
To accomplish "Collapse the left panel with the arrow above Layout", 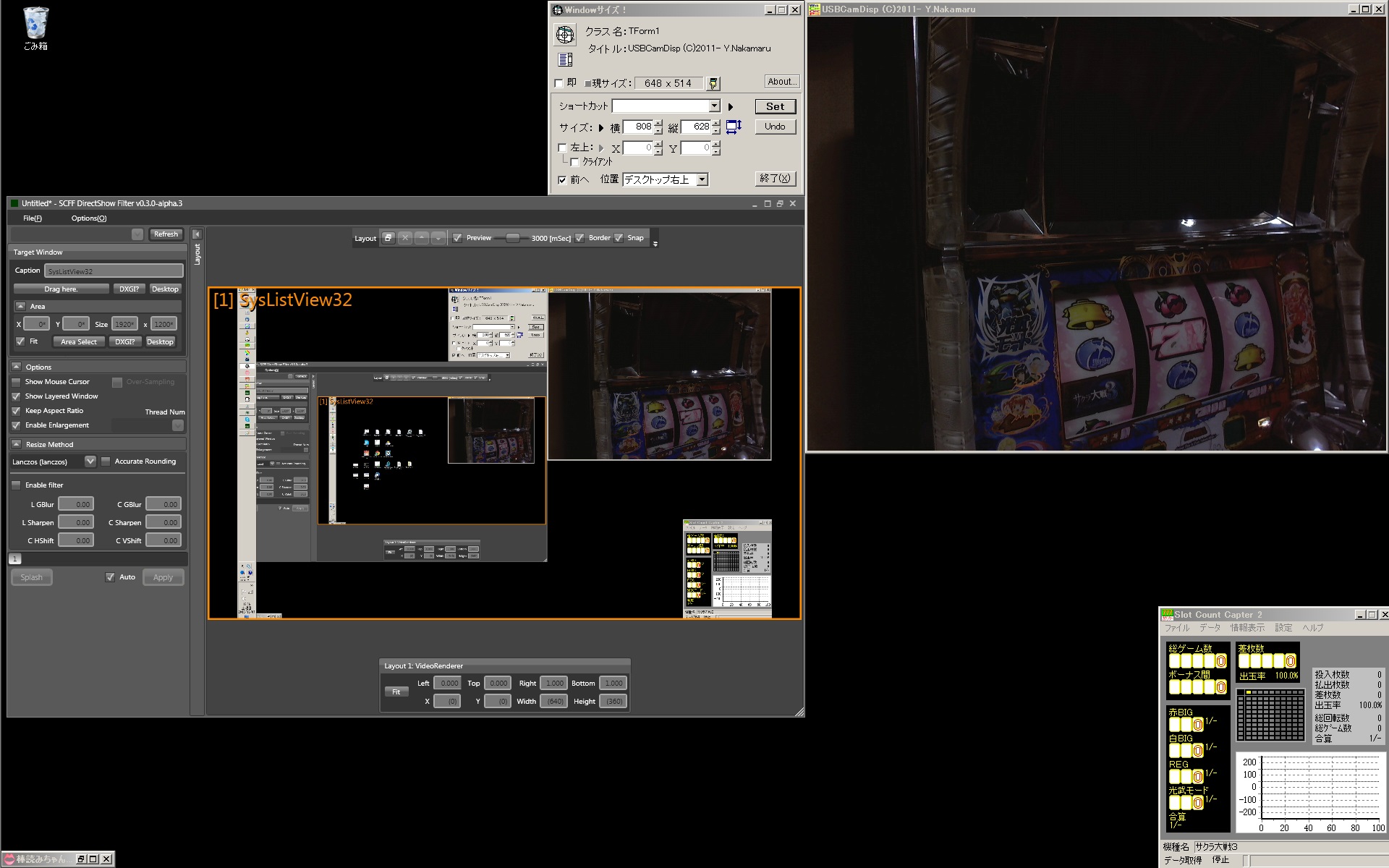I will pyautogui.click(x=197, y=234).
